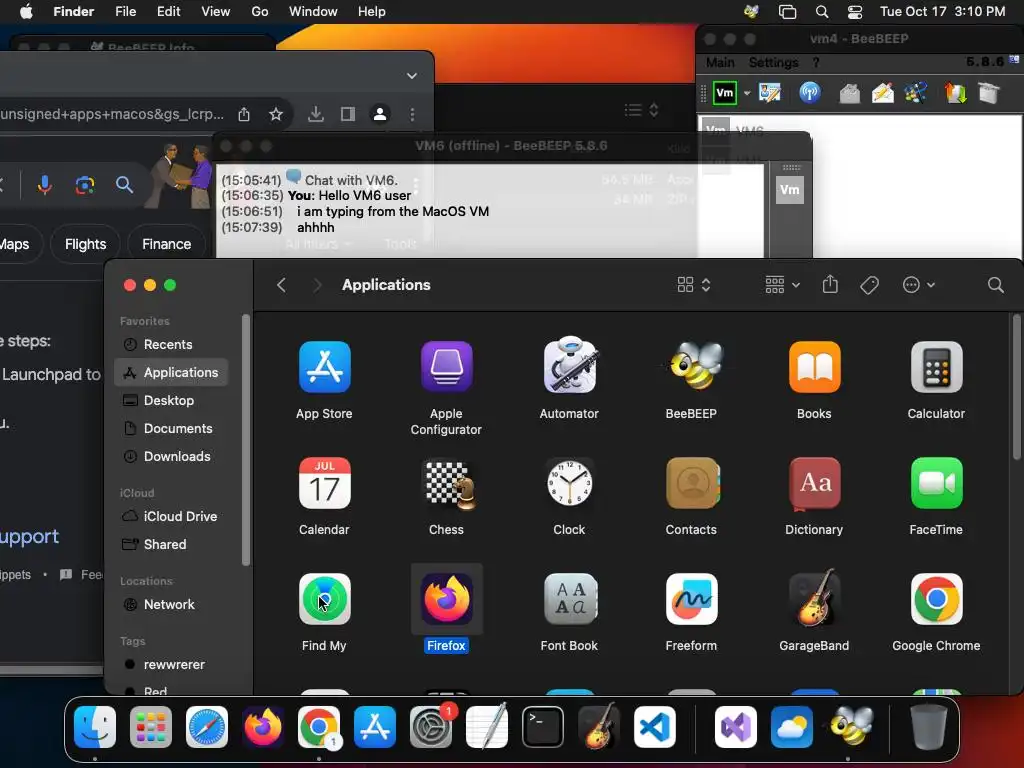Image resolution: width=1024 pixels, height=768 pixels.
Task: Open the Help menu
Action: click(x=372, y=12)
